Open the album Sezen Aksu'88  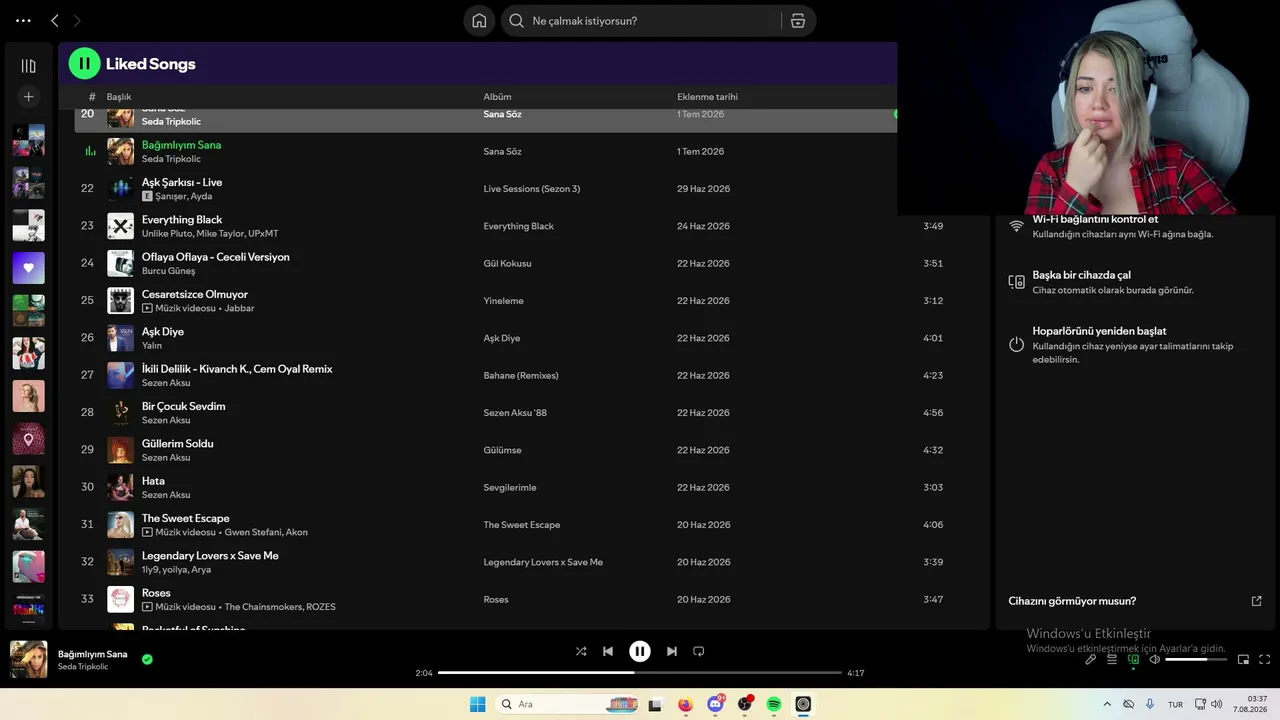(515, 413)
